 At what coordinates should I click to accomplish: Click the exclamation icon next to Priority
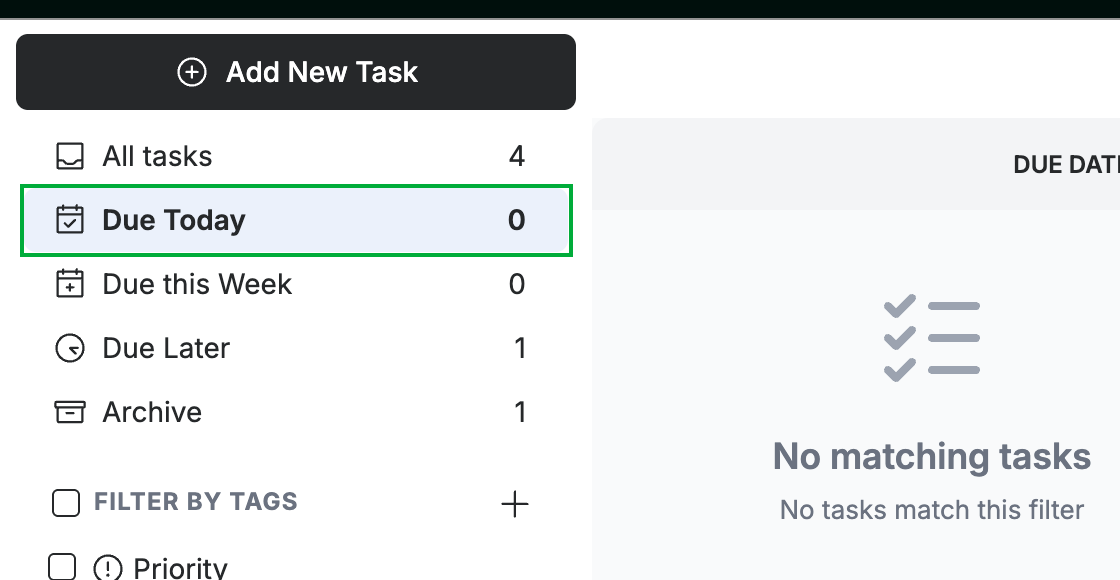108,568
